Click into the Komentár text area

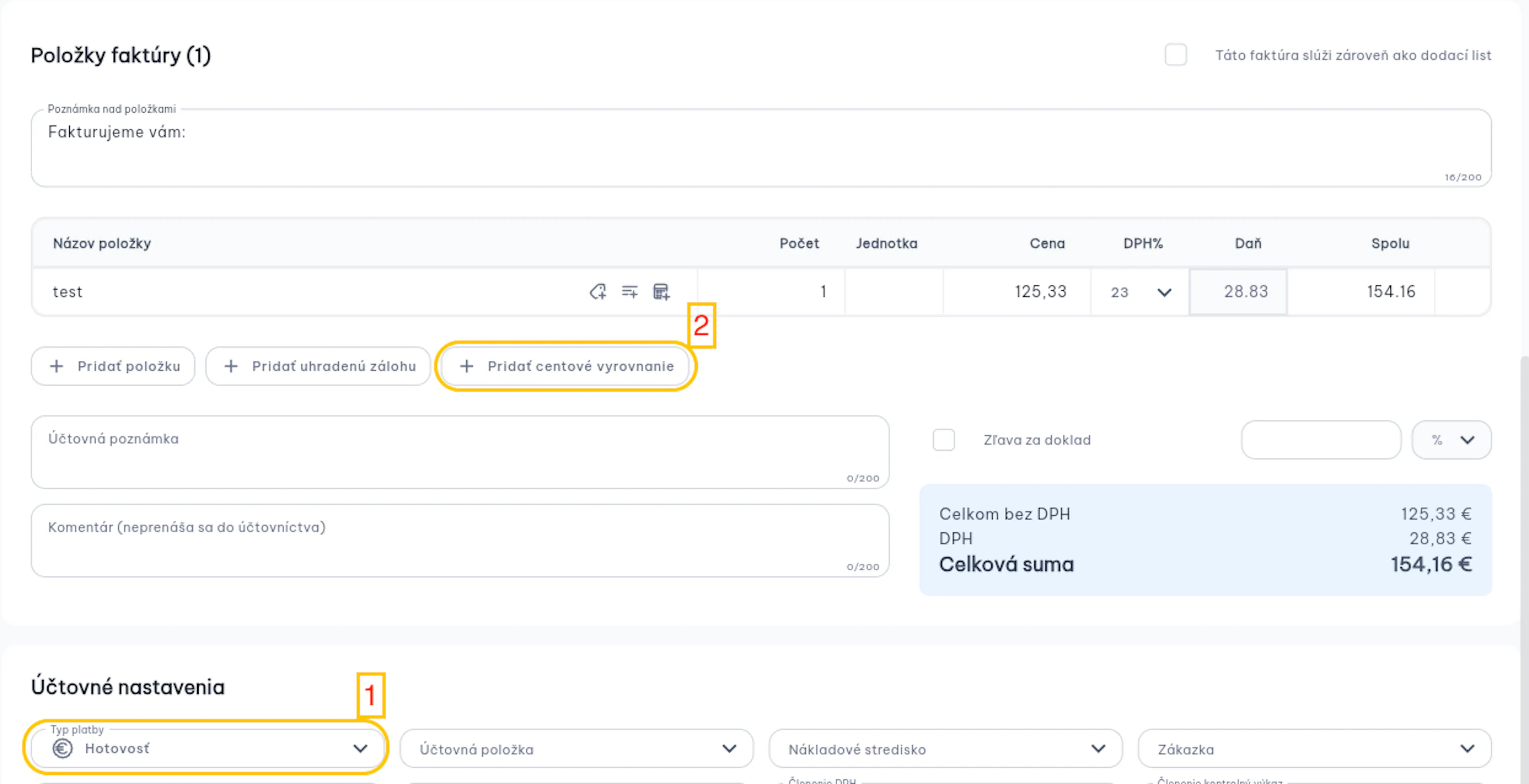pos(460,541)
